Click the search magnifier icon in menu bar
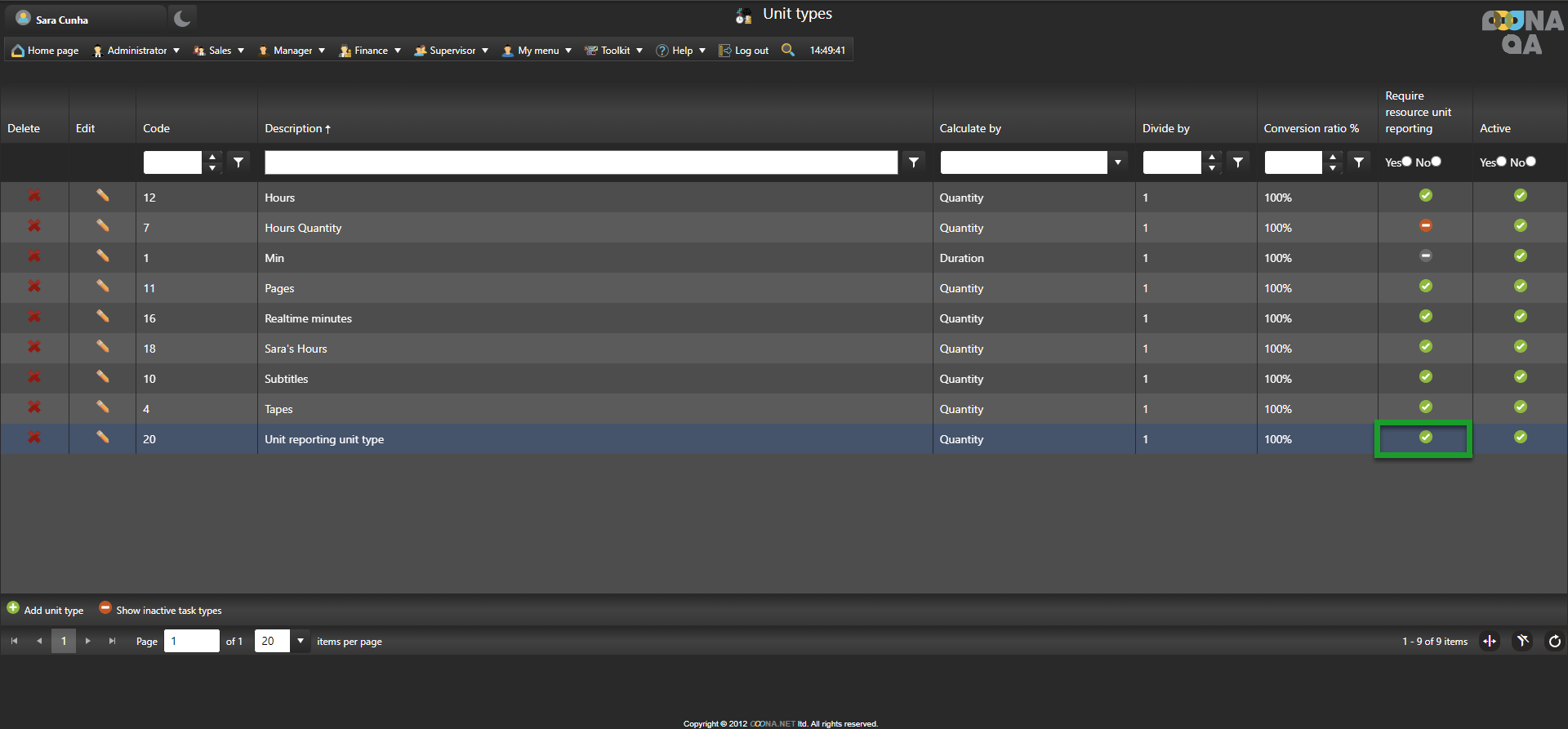Image resolution: width=1568 pixels, height=729 pixels. point(787,50)
